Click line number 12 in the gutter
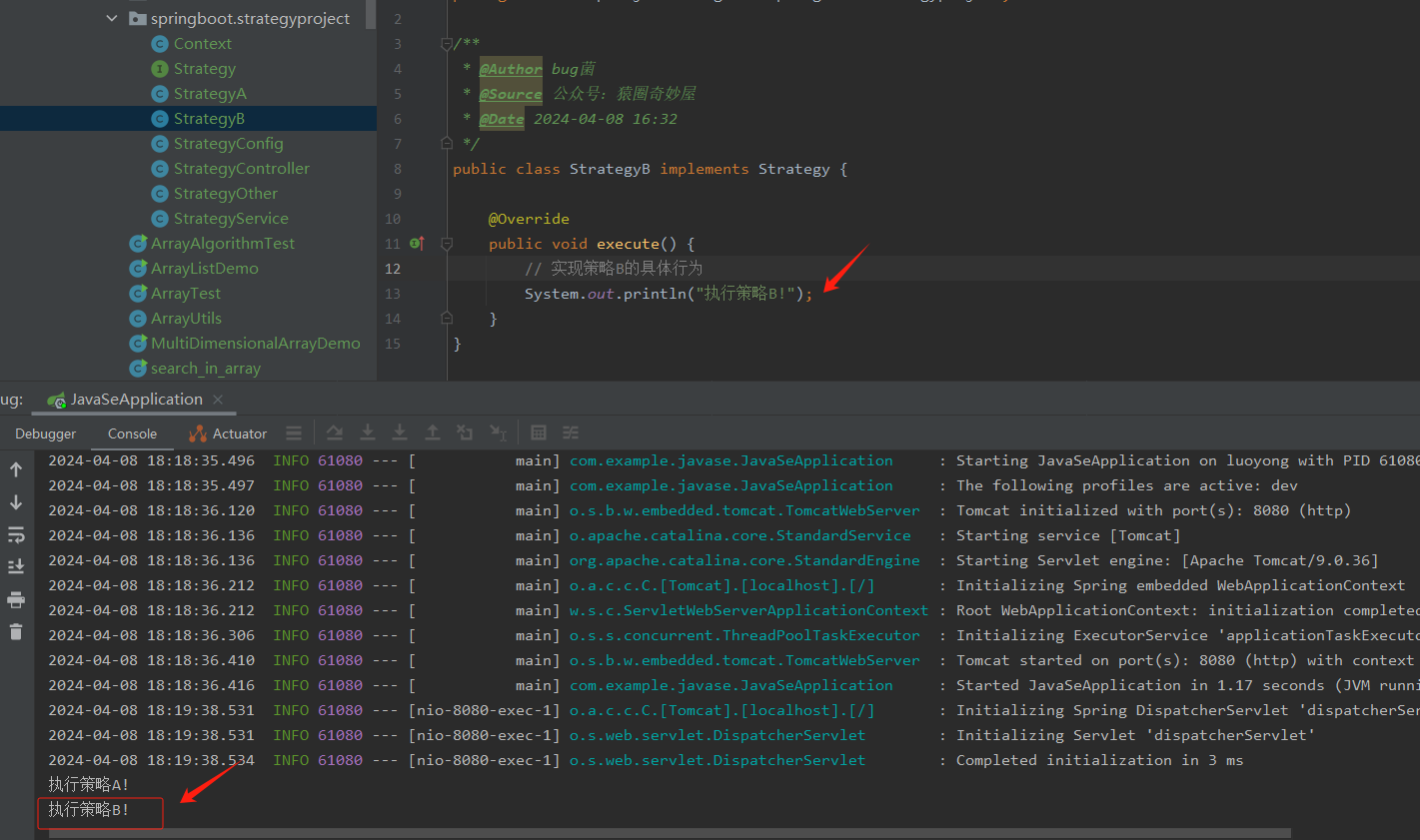The height and width of the screenshot is (840, 1420). pyautogui.click(x=393, y=269)
